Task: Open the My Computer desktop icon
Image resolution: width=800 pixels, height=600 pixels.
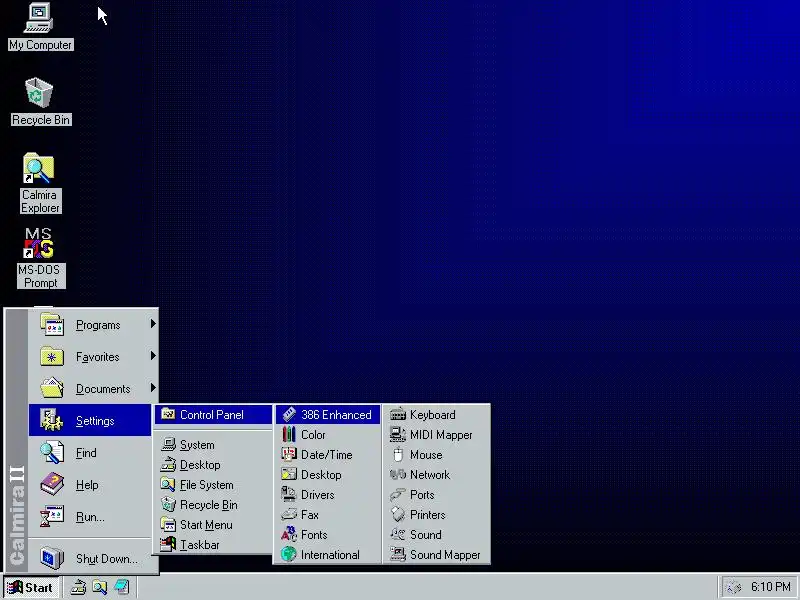Action: (40, 27)
